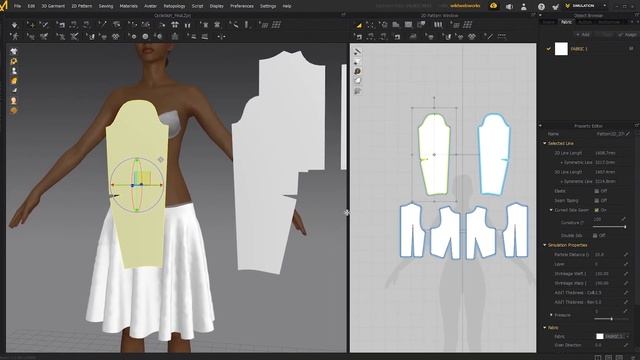Click the Layer value field
The height and width of the screenshot is (360, 640).
pos(607,264)
